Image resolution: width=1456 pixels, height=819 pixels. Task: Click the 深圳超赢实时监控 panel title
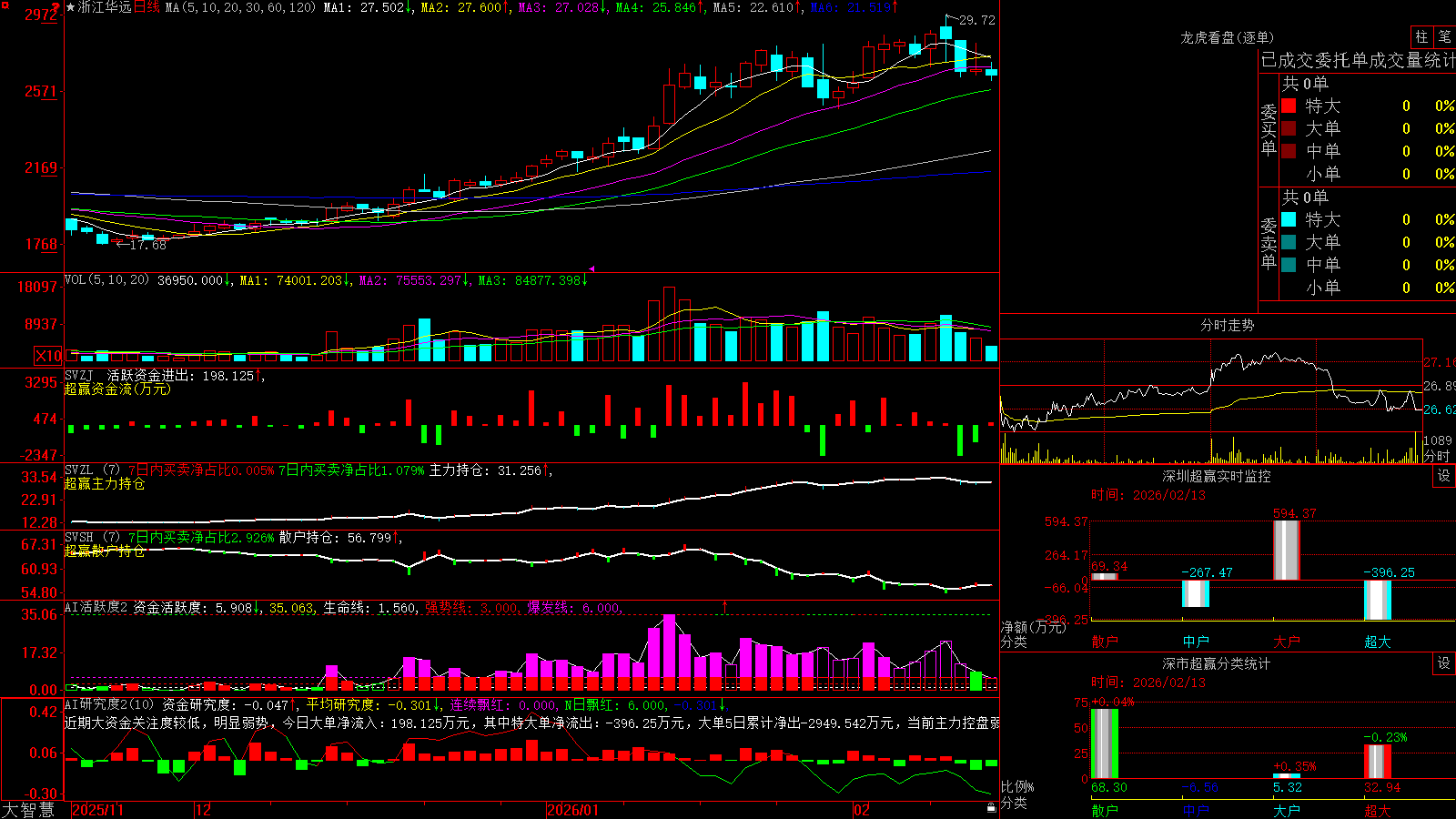[1217, 476]
